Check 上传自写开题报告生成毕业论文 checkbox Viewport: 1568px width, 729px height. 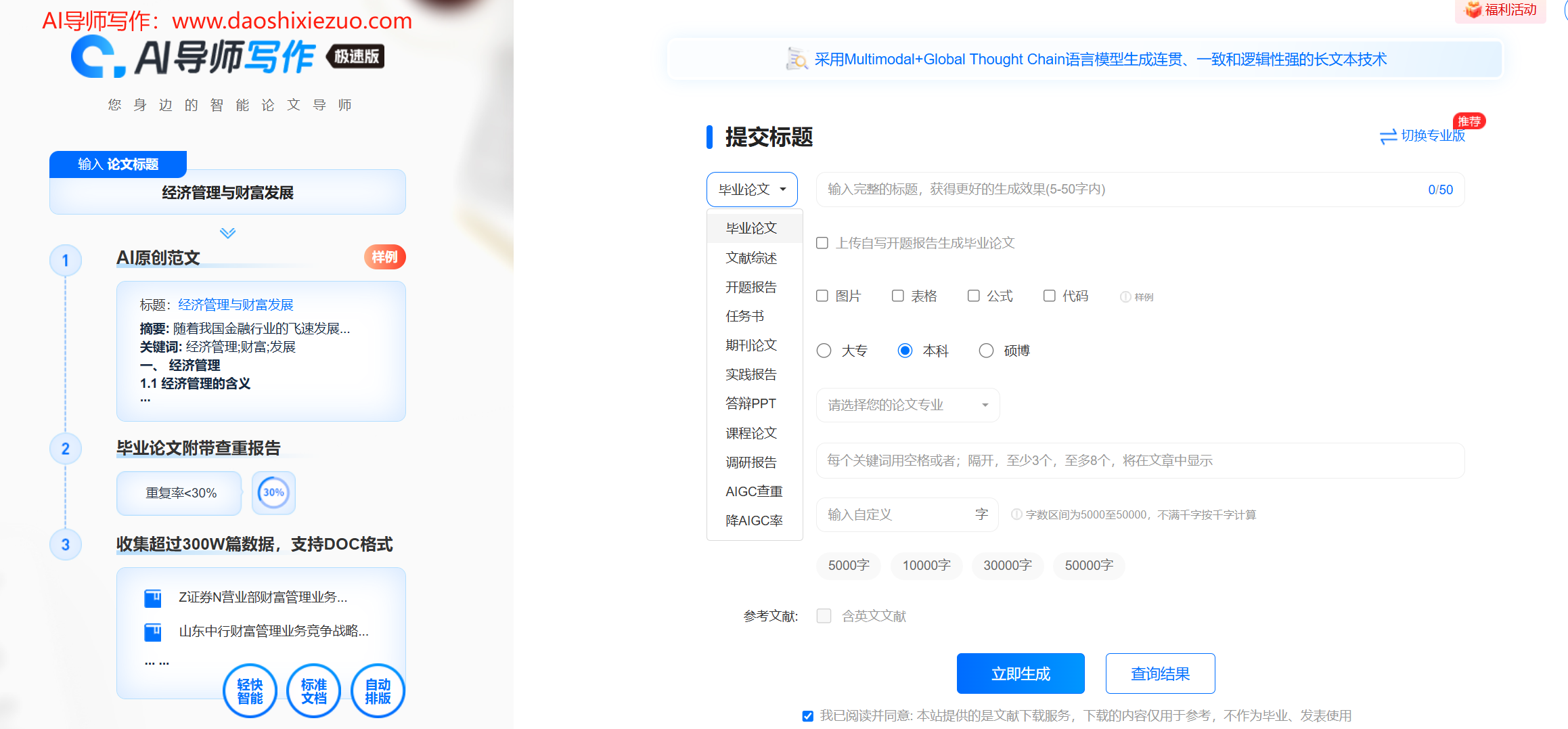click(x=822, y=243)
